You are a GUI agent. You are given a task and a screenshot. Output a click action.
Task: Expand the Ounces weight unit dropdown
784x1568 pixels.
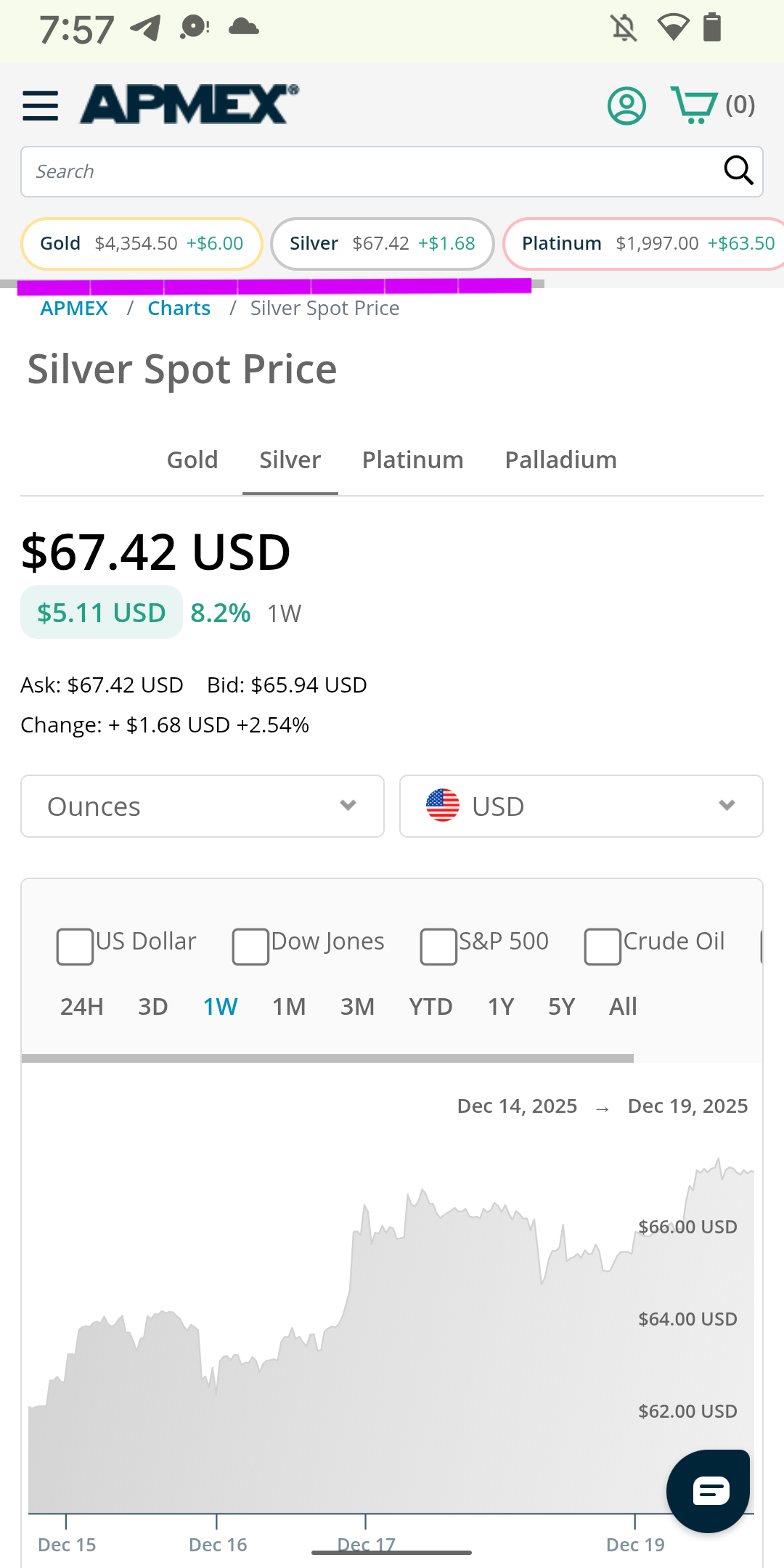(203, 807)
